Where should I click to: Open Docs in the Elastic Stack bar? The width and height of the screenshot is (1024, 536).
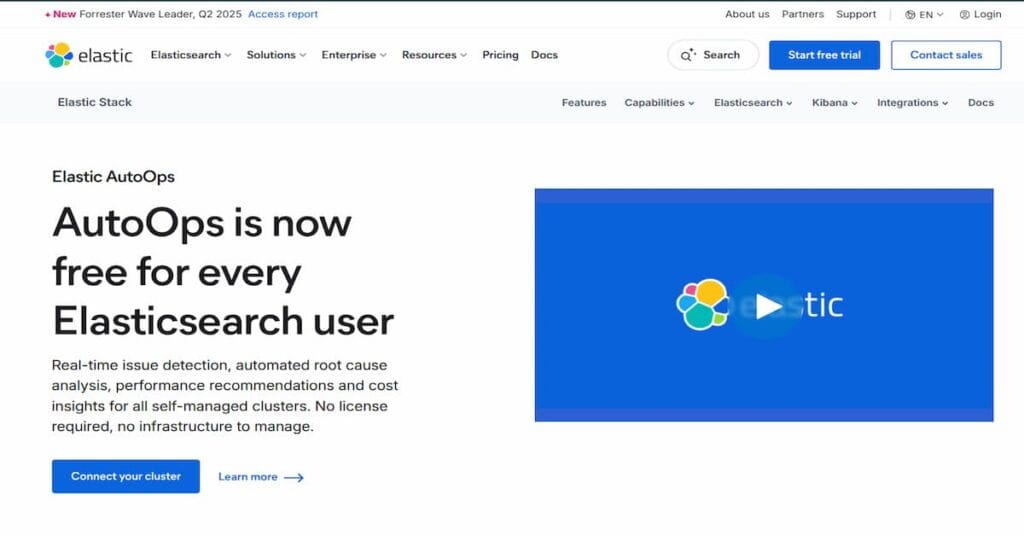980,102
